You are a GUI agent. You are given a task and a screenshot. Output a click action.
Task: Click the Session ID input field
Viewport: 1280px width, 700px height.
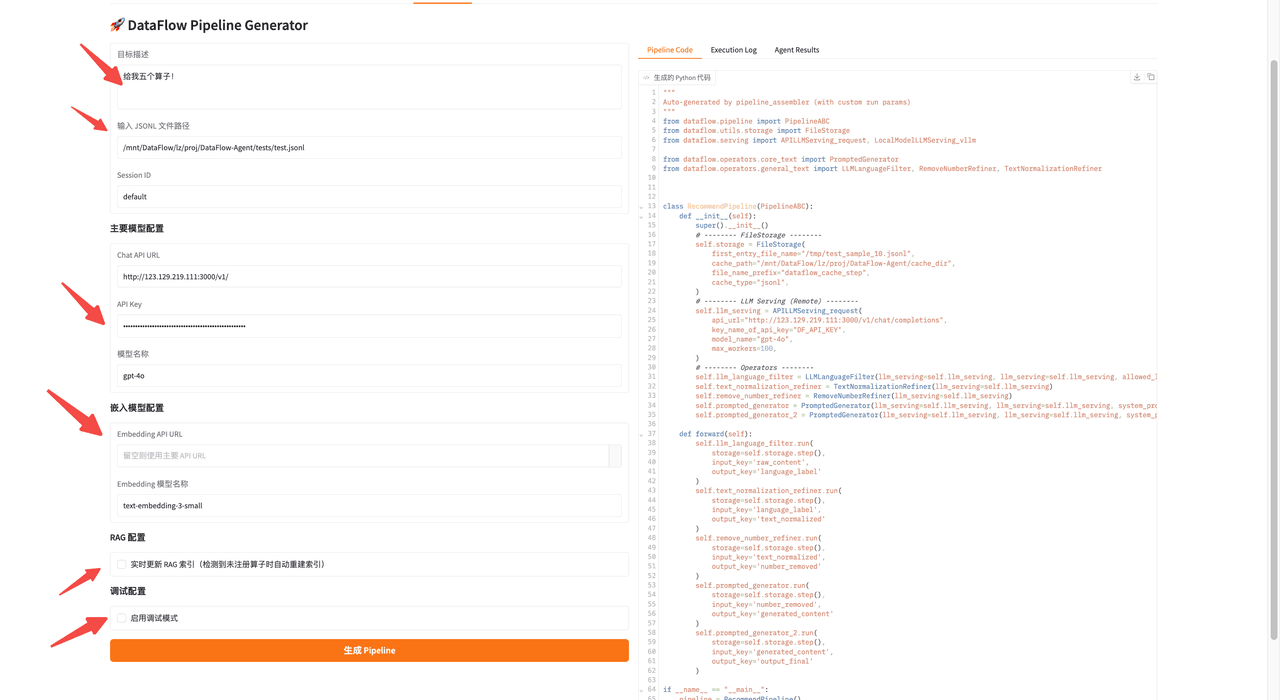tap(369, 197)
